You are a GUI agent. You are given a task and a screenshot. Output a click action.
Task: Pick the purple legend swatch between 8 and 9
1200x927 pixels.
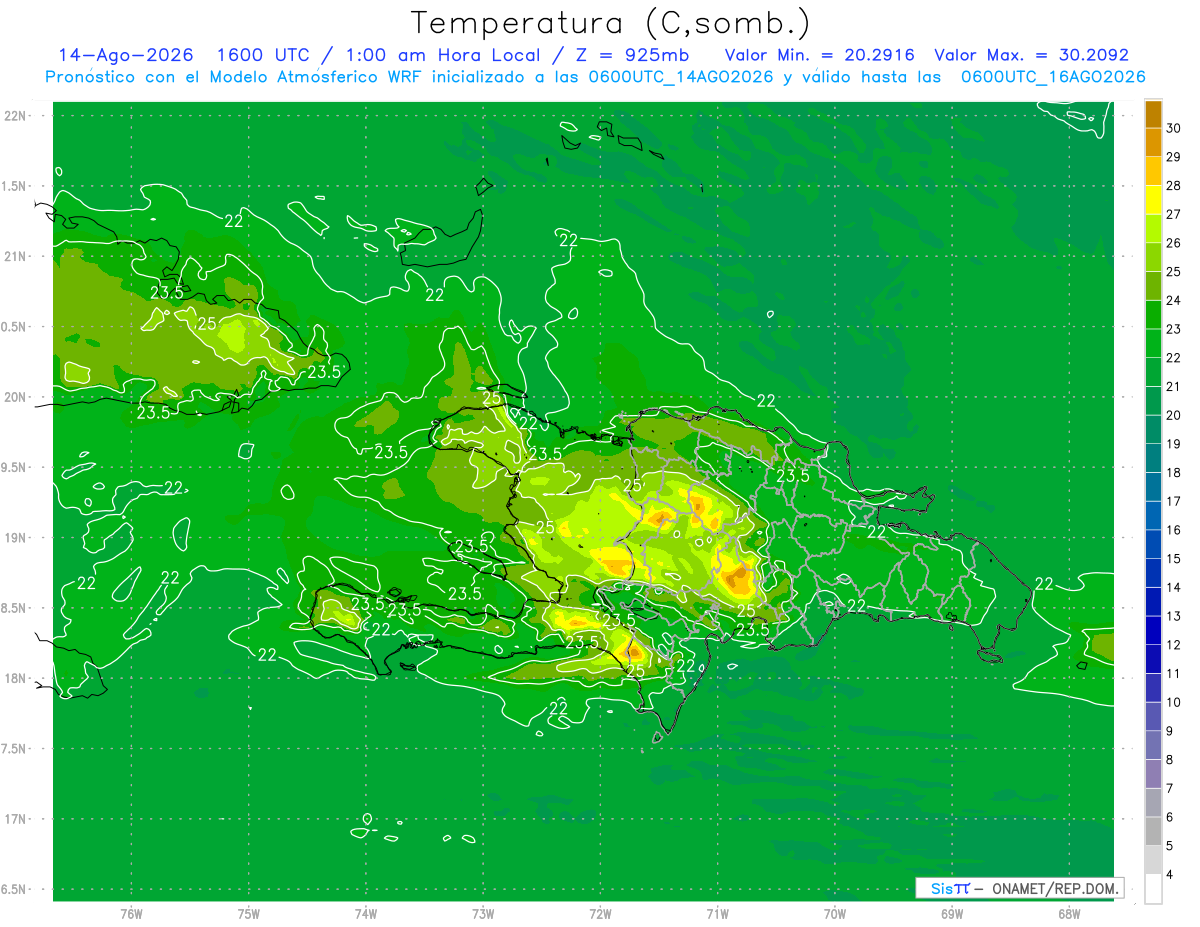click(x=1153, y=745)
